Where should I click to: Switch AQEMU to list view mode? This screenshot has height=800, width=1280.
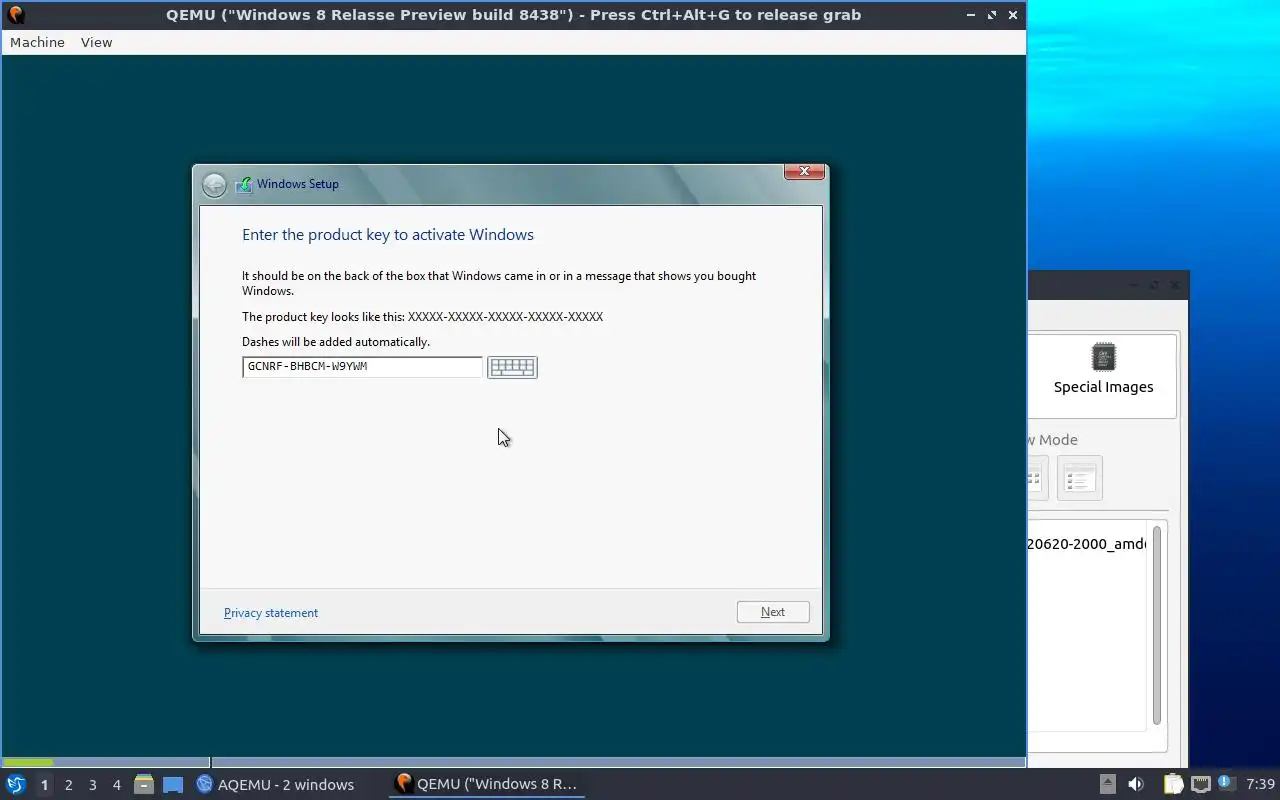(x=1079, y=478)
